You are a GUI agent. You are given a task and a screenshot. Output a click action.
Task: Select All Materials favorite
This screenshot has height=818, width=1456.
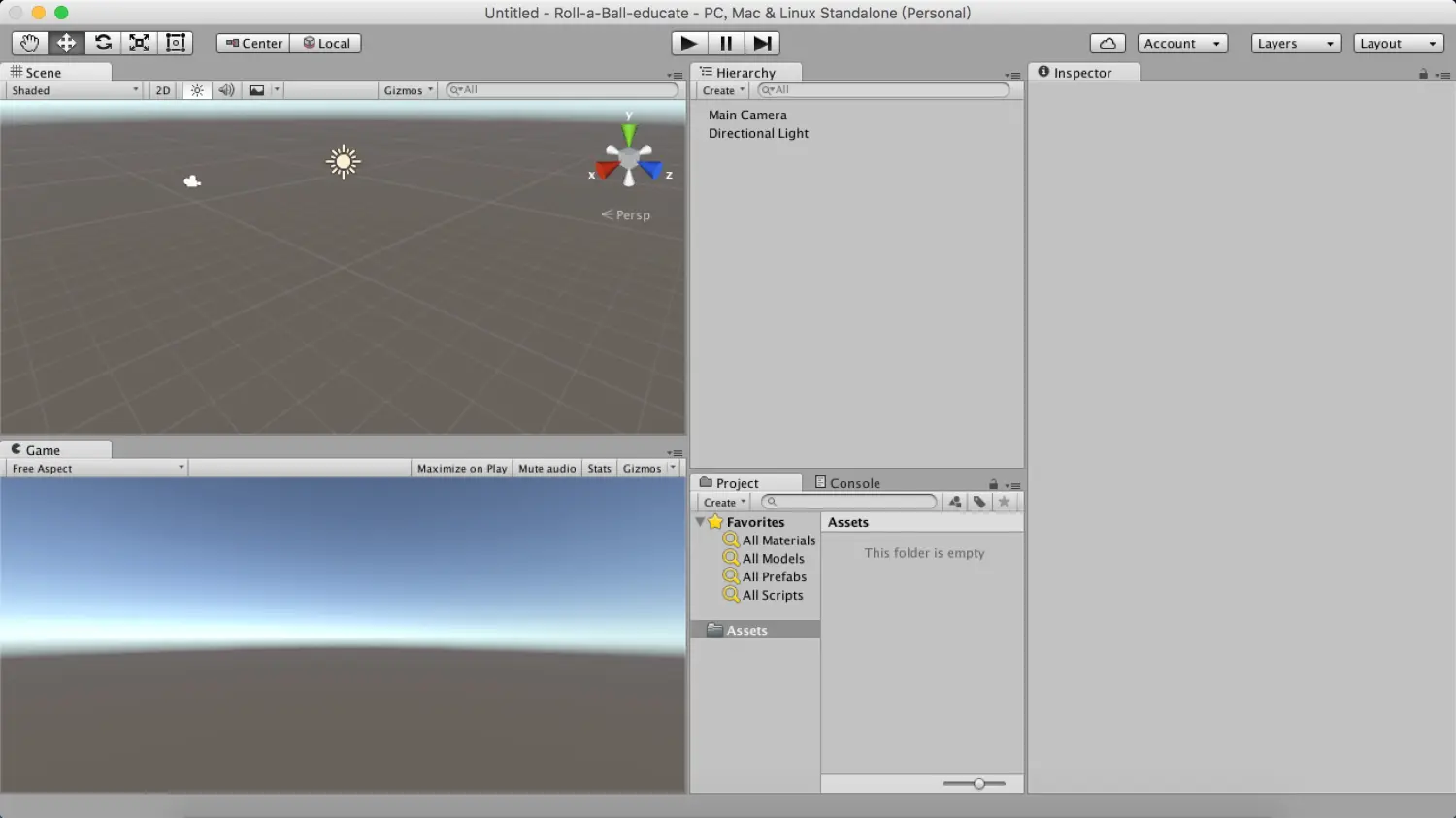[769, 540]
